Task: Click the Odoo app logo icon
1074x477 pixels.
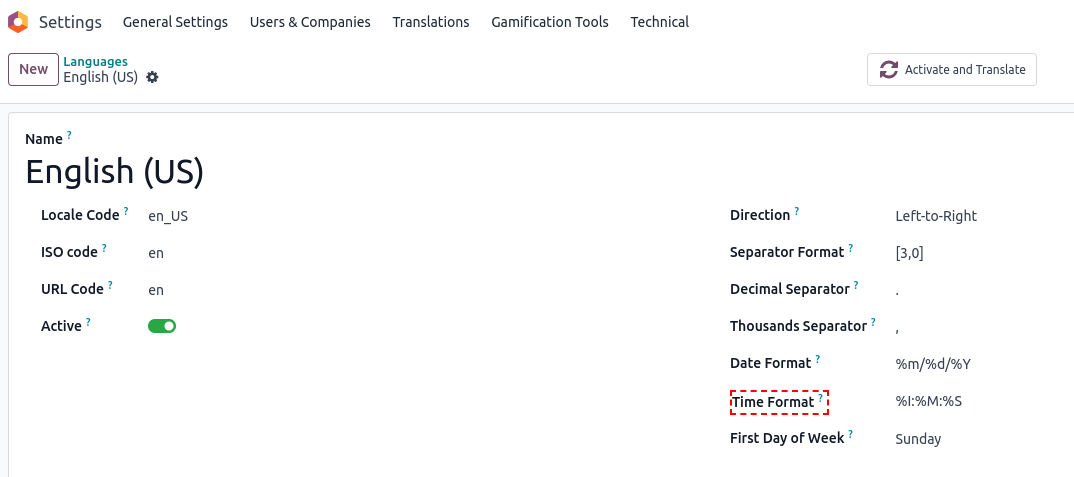Action: [18, 22]
